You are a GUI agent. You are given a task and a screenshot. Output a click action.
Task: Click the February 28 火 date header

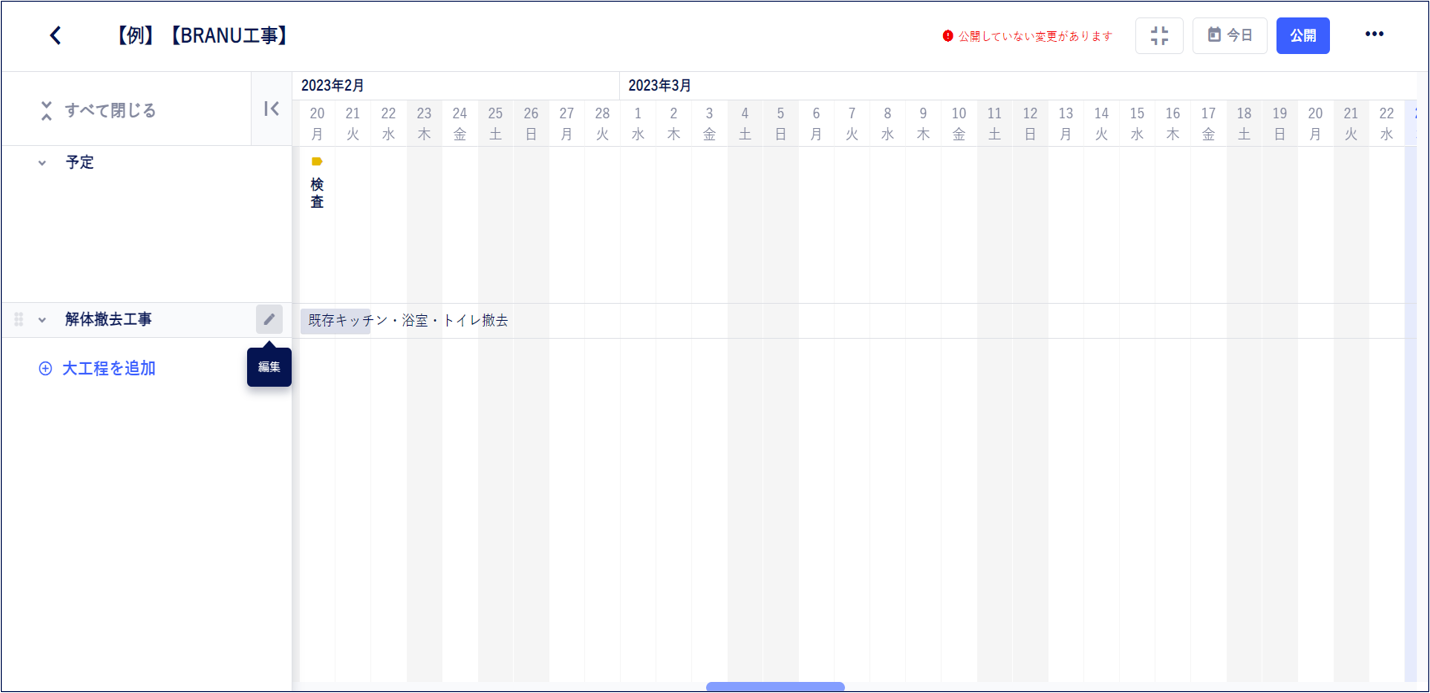pos(602,123)
